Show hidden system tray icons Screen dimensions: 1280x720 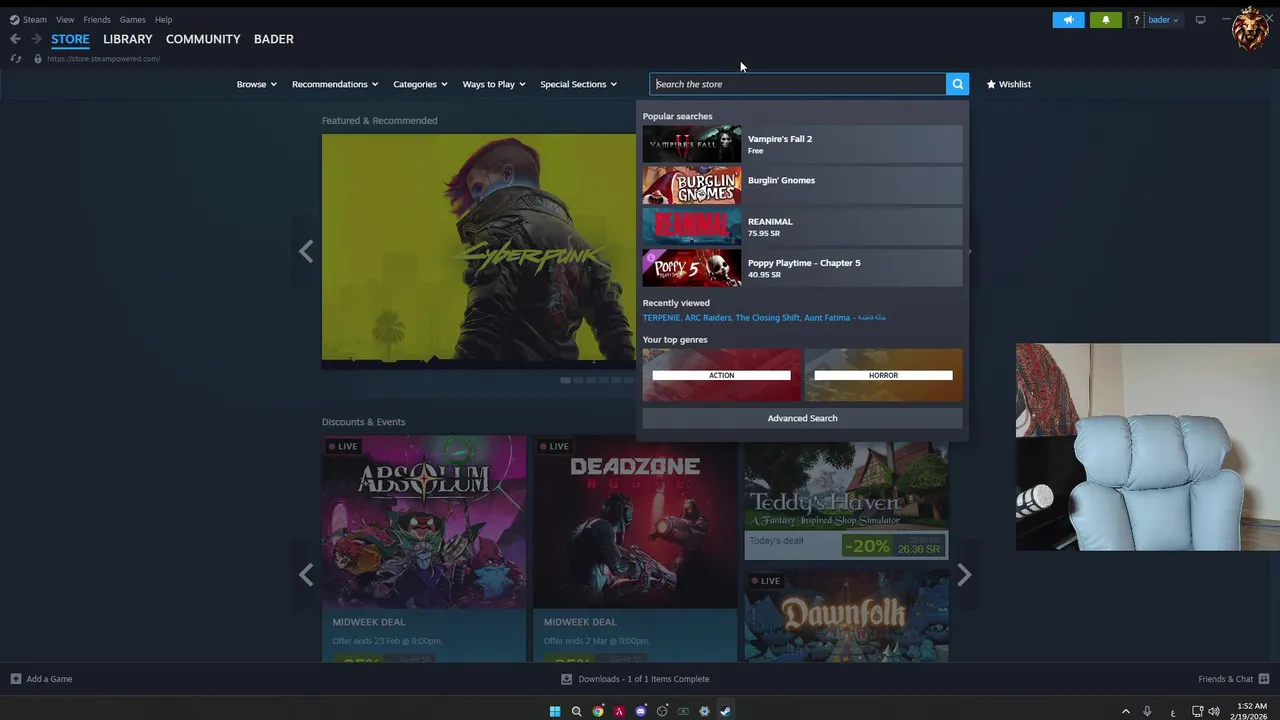tap(1126, 712)
